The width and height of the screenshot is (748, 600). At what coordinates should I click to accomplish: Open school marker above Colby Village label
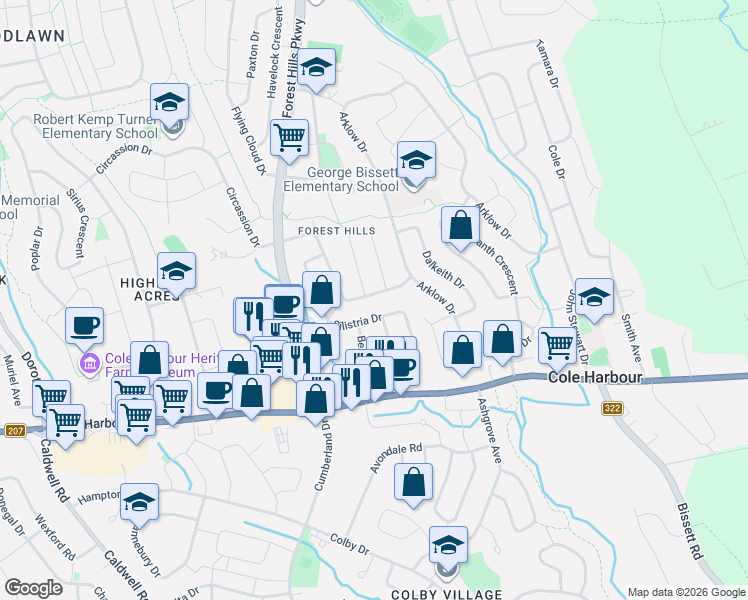(448, 545)
